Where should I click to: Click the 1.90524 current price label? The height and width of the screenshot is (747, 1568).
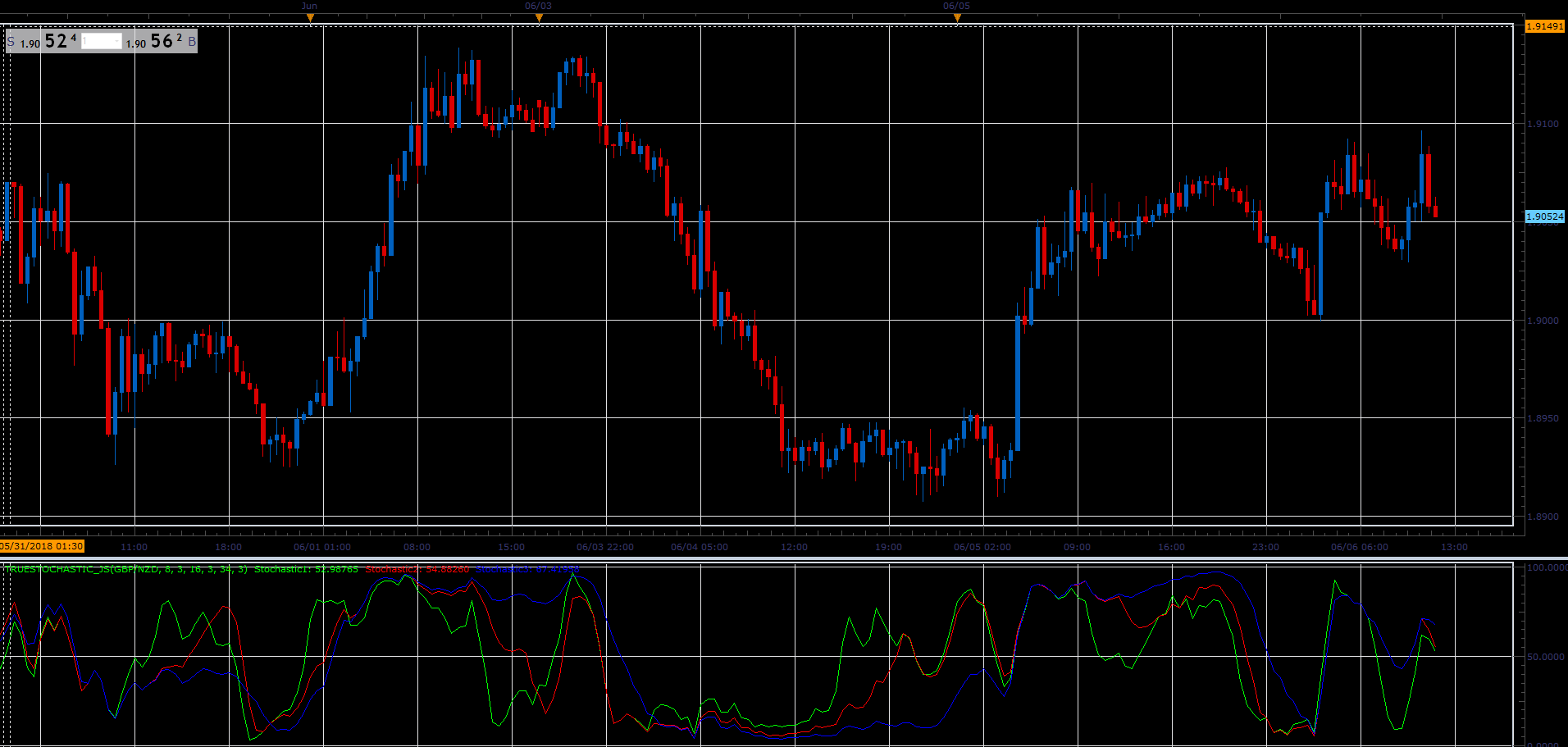click(1545, 216)
